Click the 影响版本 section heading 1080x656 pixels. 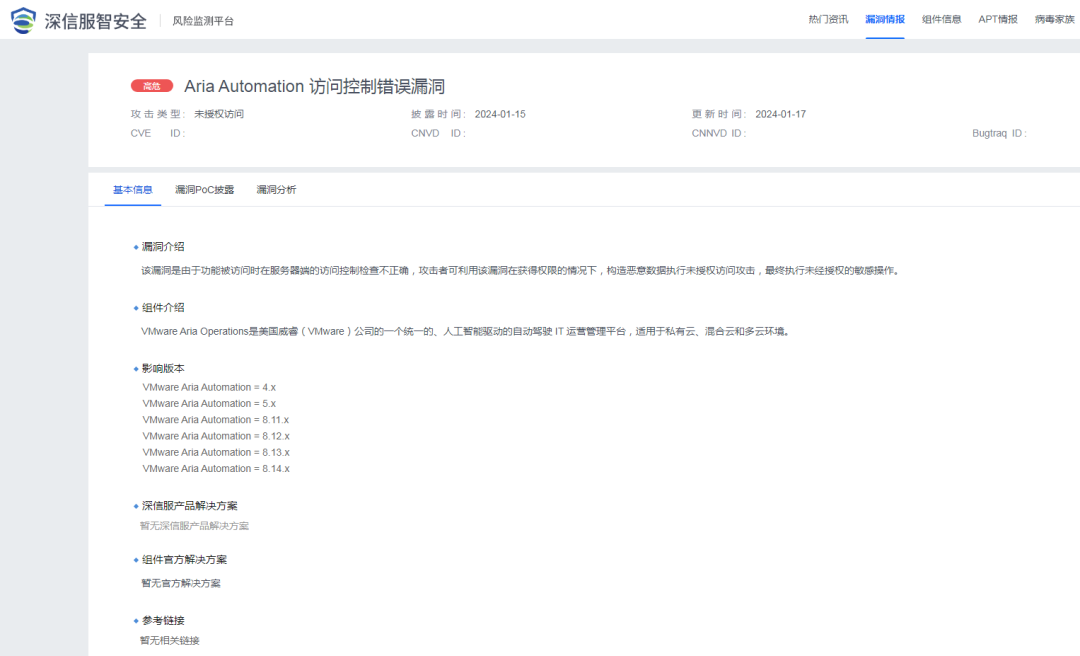click(163, 369)
